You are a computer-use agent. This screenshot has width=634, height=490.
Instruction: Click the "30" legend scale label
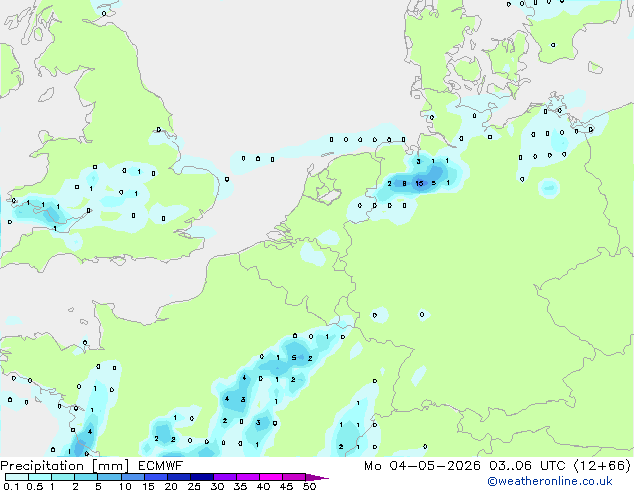pyautogui.click(x=217, y=486)
